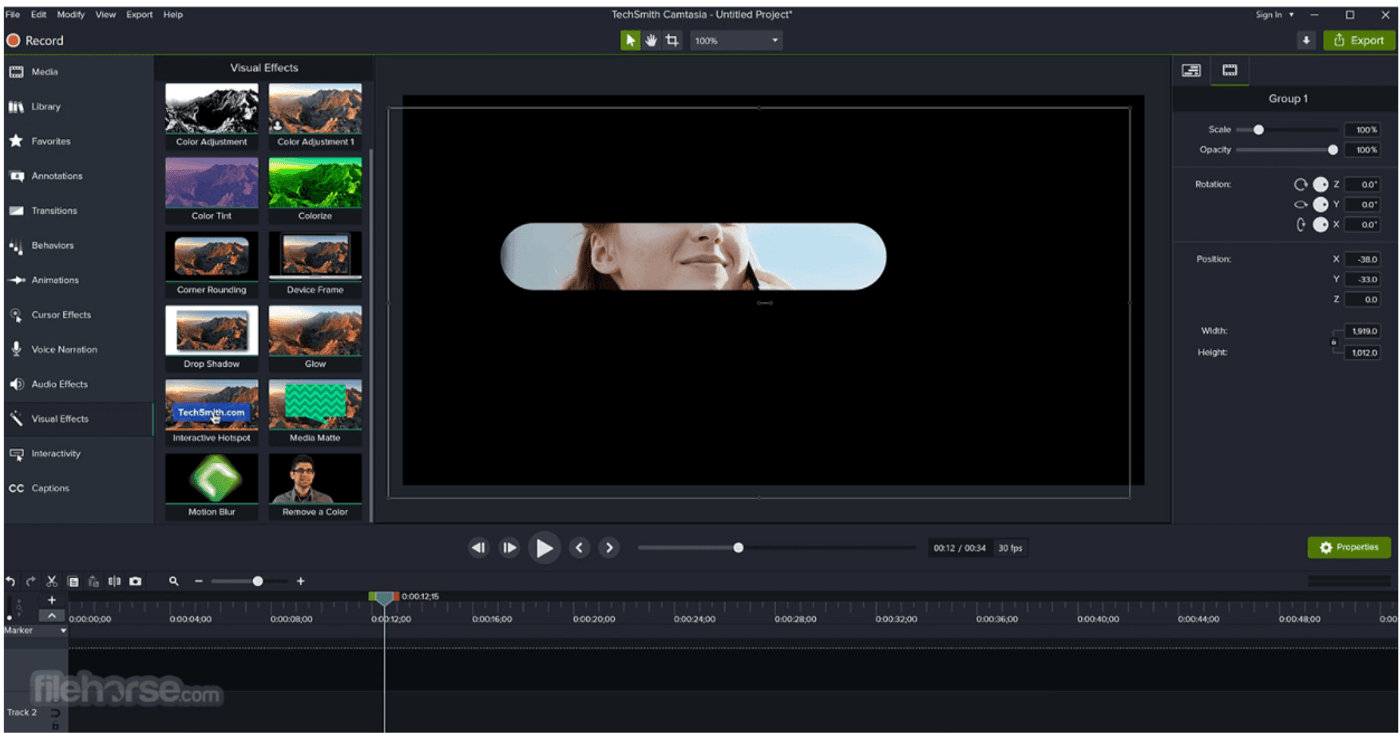Screen dimensions: 1400x733
Task: Select the Corner Rounding effect
Action: (211, 264)
